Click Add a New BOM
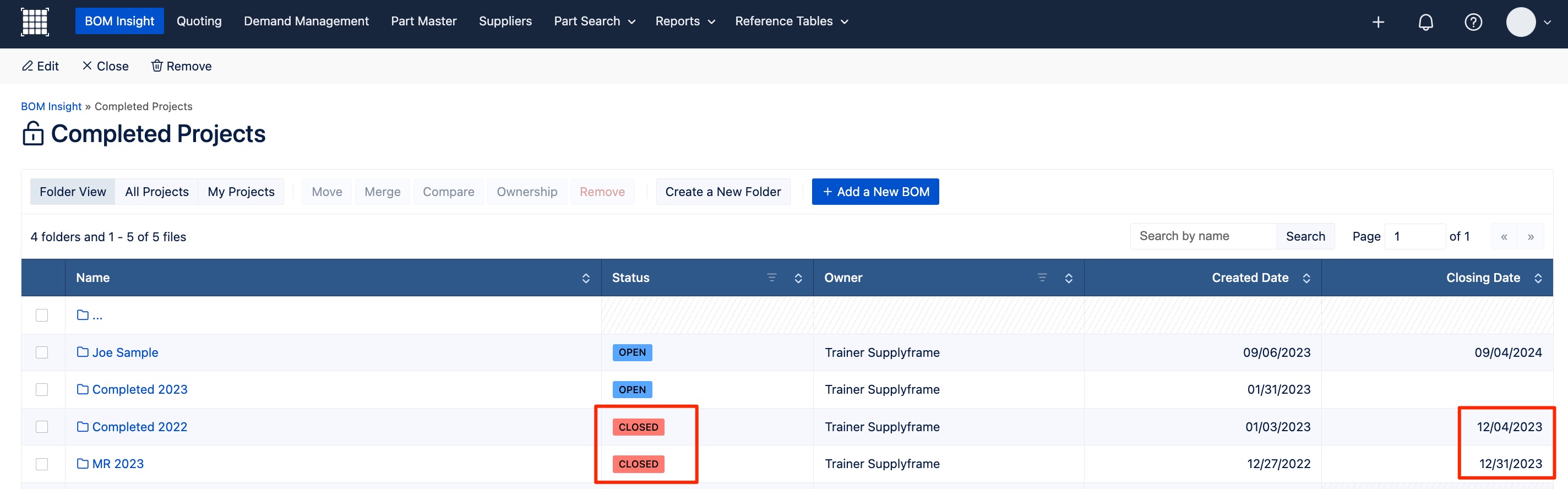Screen dimensions: 1568x489 pos(875,192)
